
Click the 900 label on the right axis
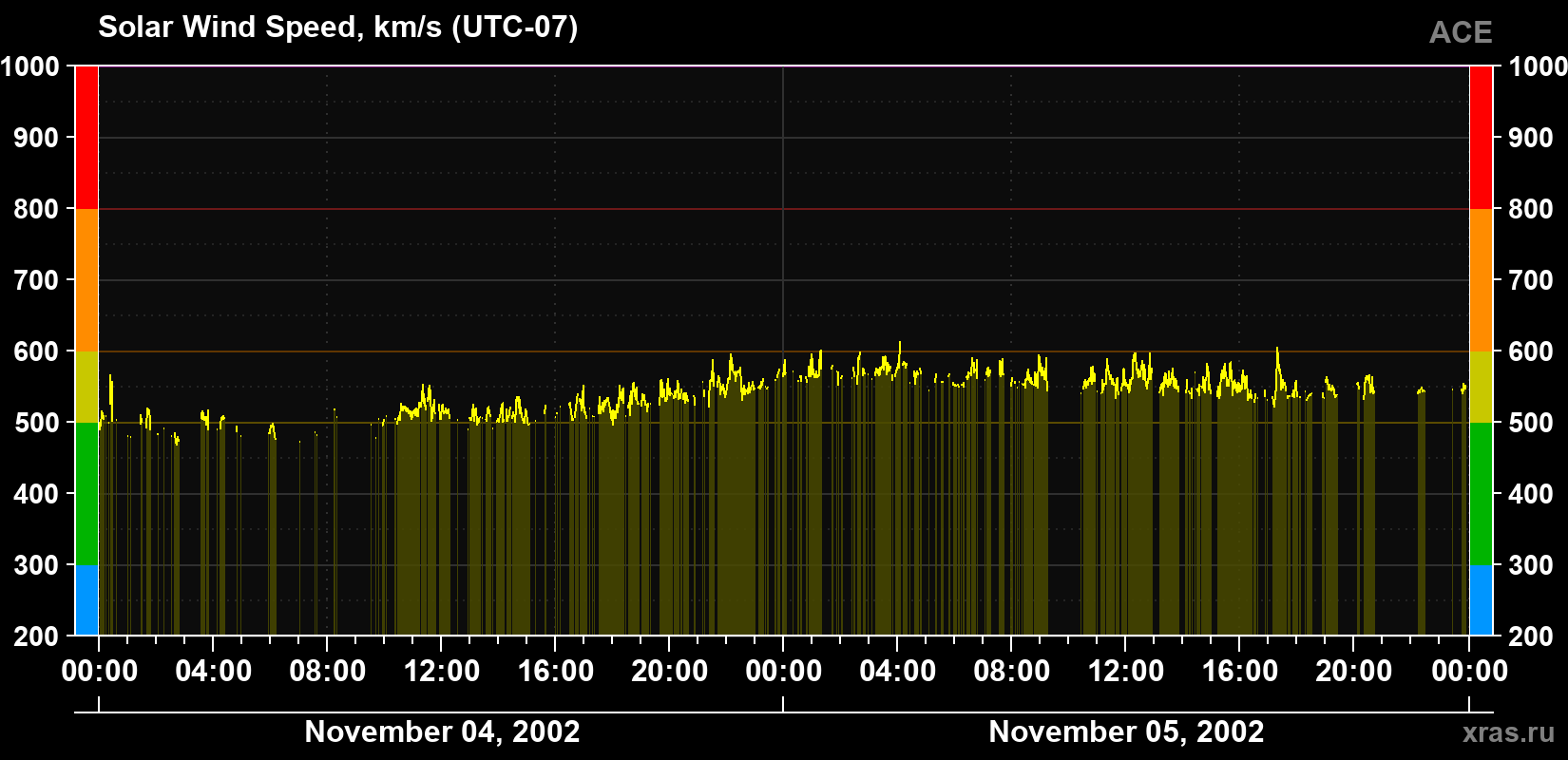1531,138
